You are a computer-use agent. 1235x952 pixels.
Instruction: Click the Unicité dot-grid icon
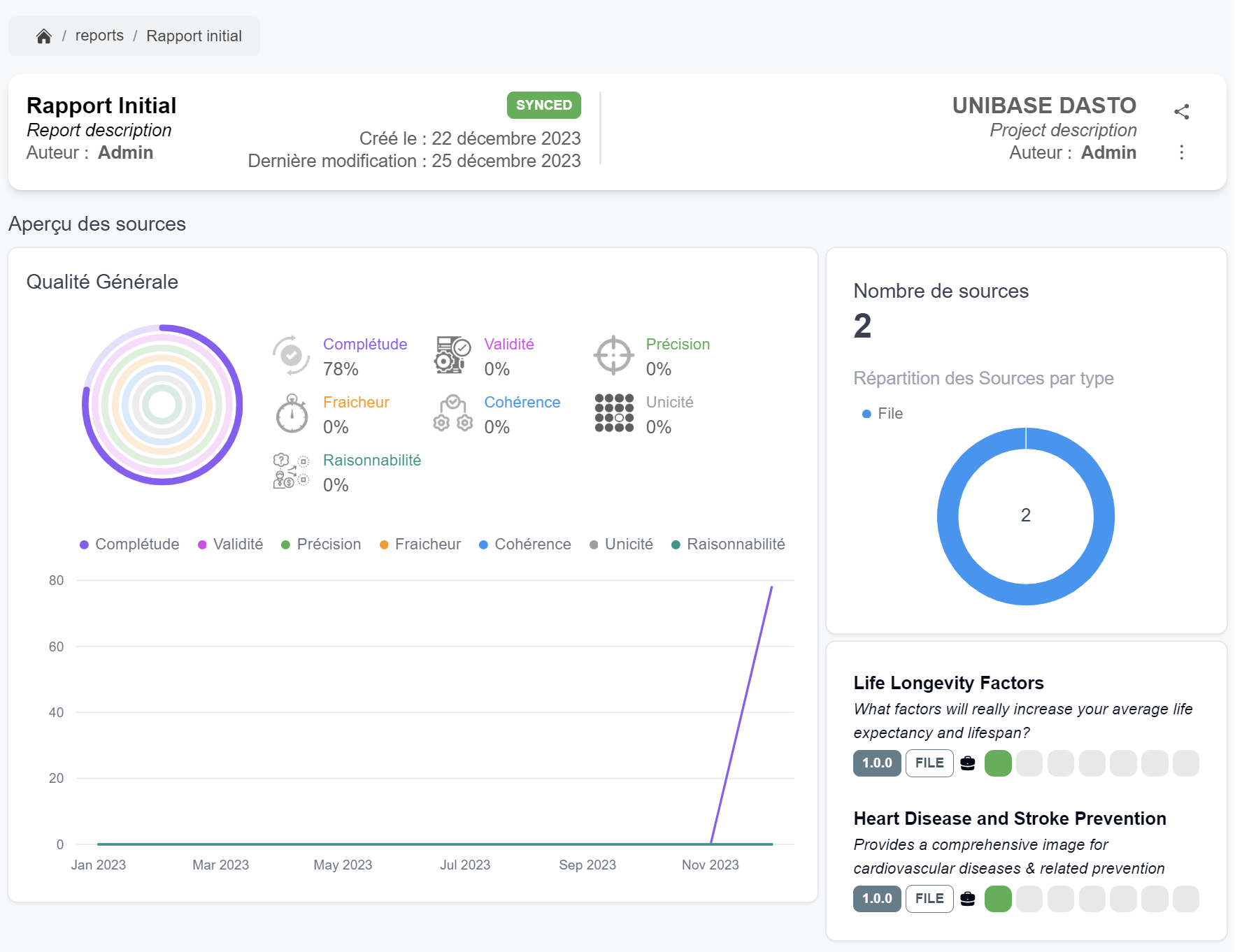(x=614, y=413)
